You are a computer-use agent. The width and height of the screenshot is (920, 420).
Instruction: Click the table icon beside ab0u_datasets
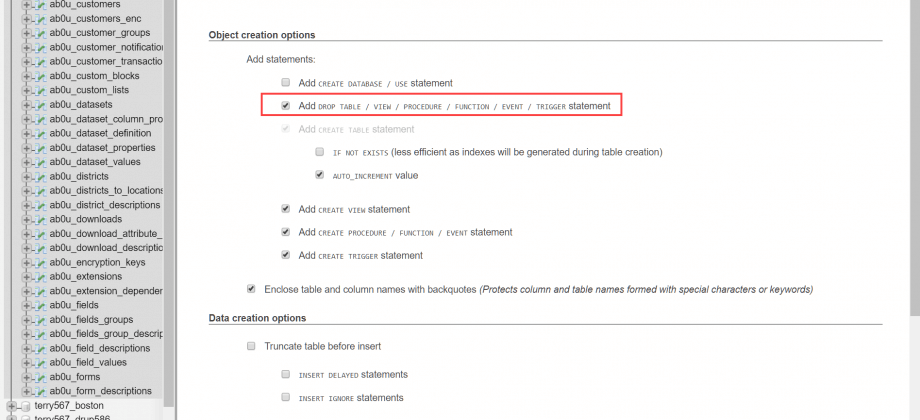[40, 105]
